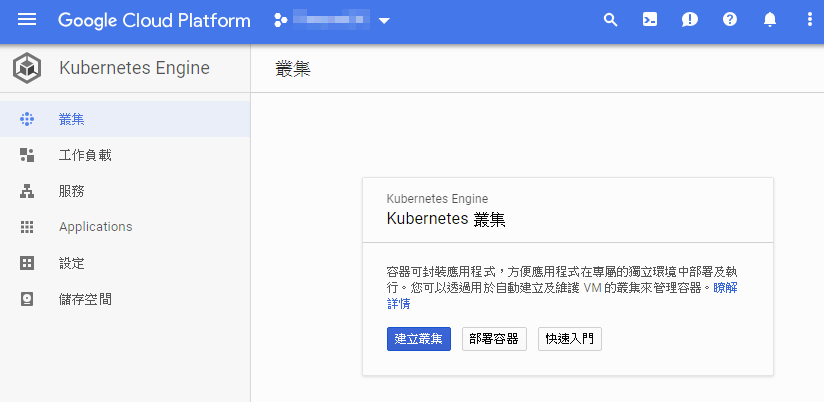Click the 儲存空間 storage disk icon
This screenshot has width=824, height=402.
[27, 299]
